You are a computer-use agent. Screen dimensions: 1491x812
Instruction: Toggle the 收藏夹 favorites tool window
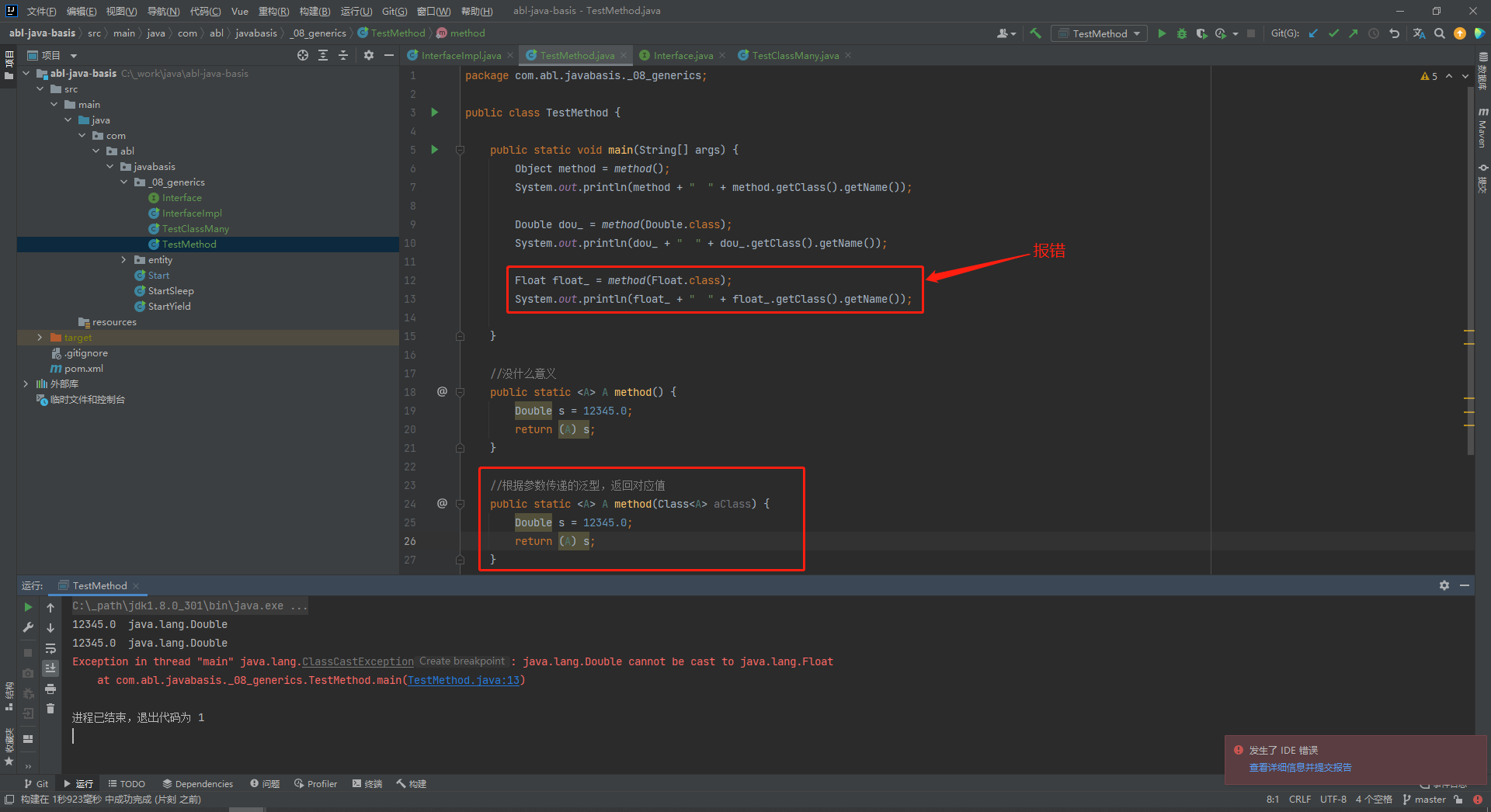tap(9, 747)
